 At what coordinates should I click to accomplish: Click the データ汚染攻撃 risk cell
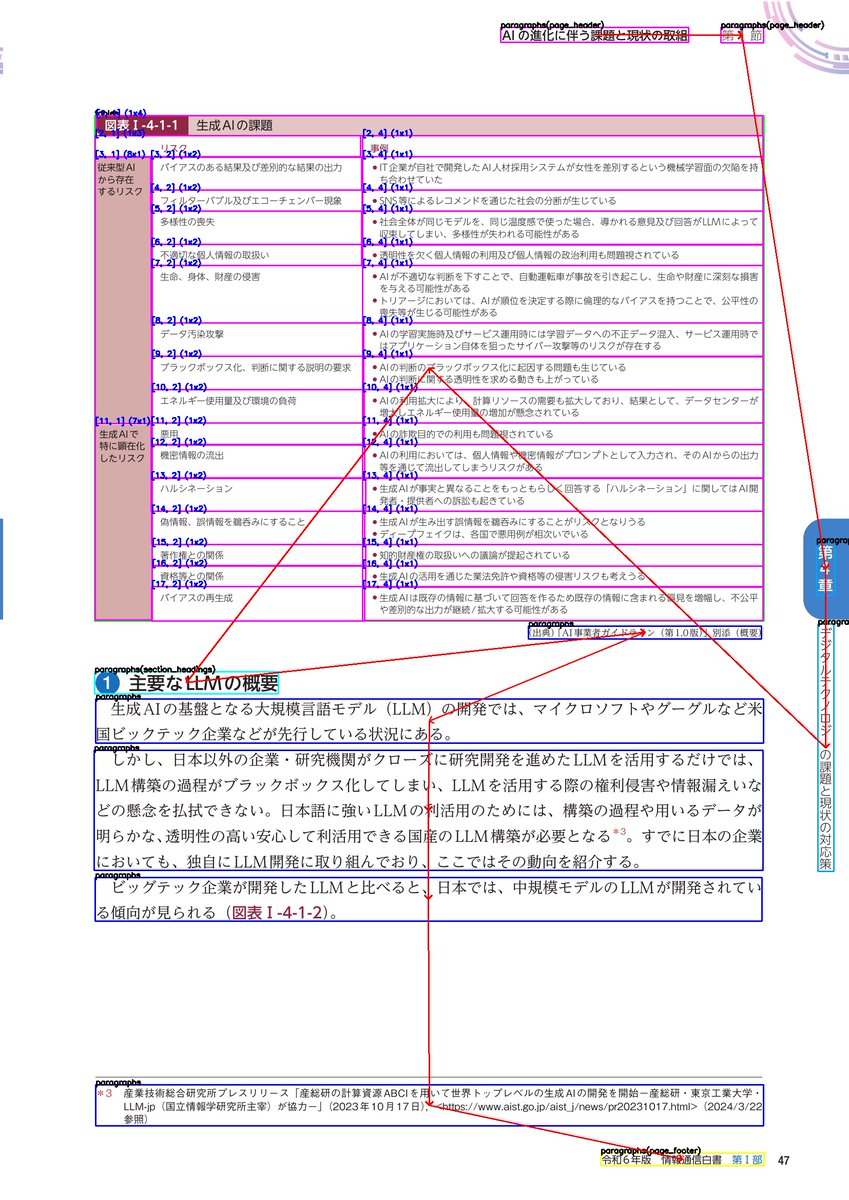coord(256,339)
